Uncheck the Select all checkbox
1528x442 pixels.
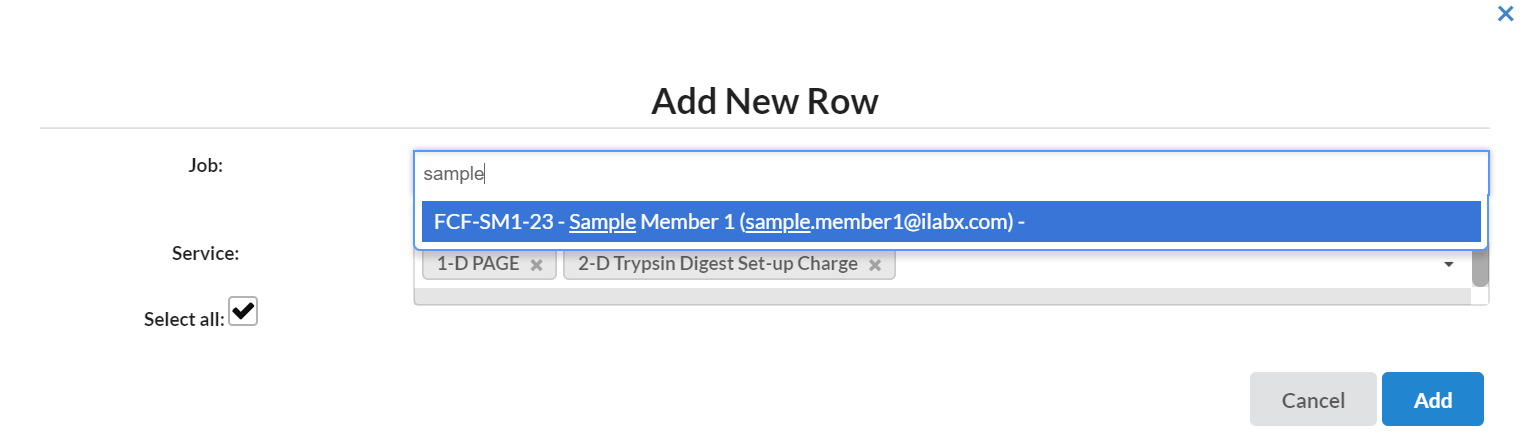tap(243, 311)
